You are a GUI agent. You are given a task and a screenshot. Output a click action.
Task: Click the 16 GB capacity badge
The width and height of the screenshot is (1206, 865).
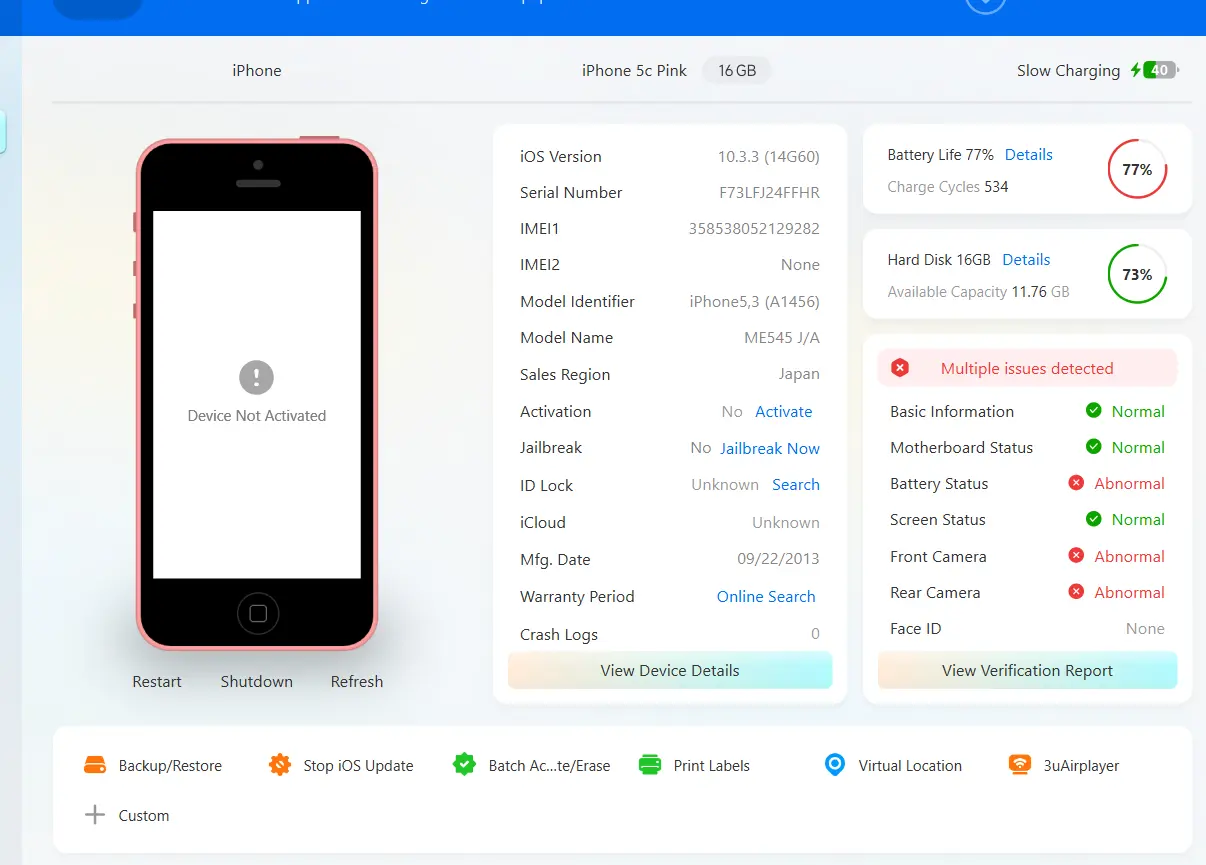pyautogui.click(x=737, y=71)
